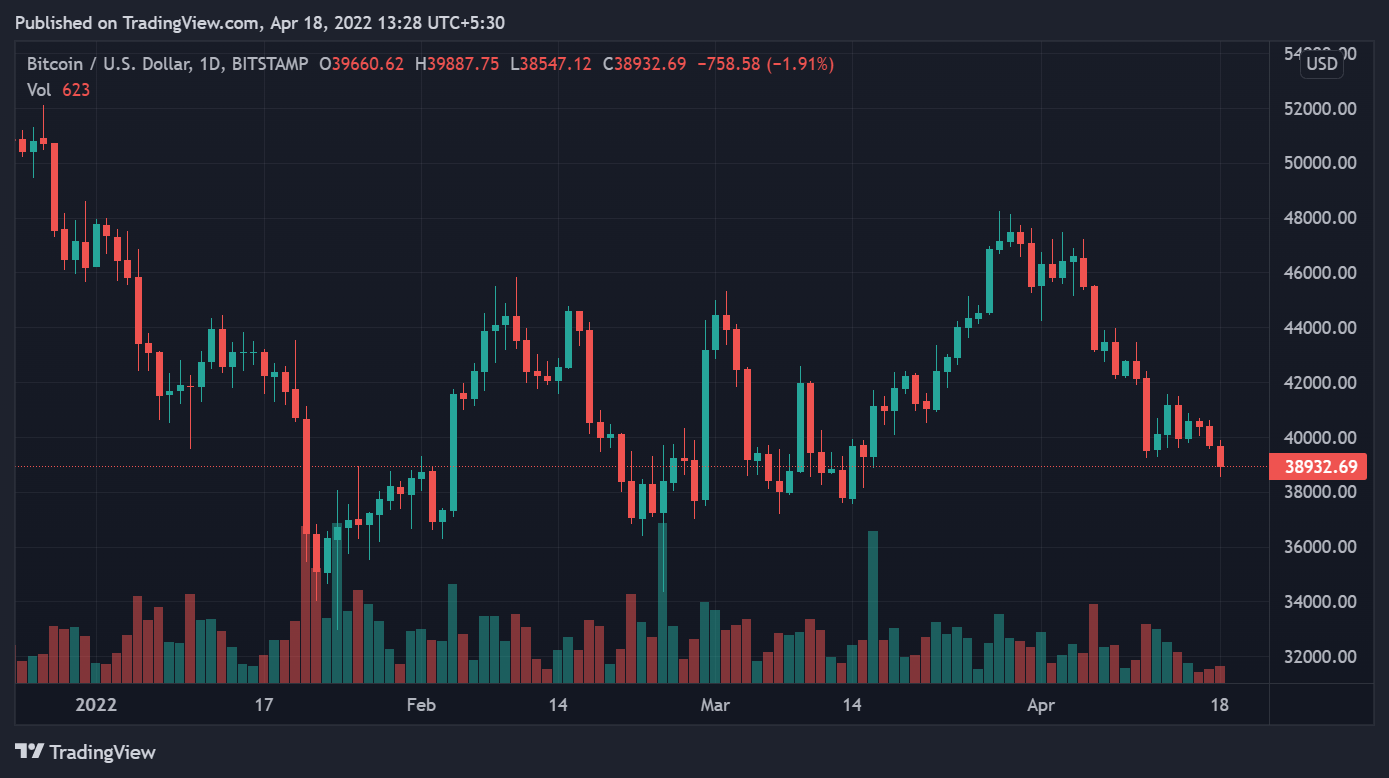Select the Feb date axis label

[x=421, y=705]
